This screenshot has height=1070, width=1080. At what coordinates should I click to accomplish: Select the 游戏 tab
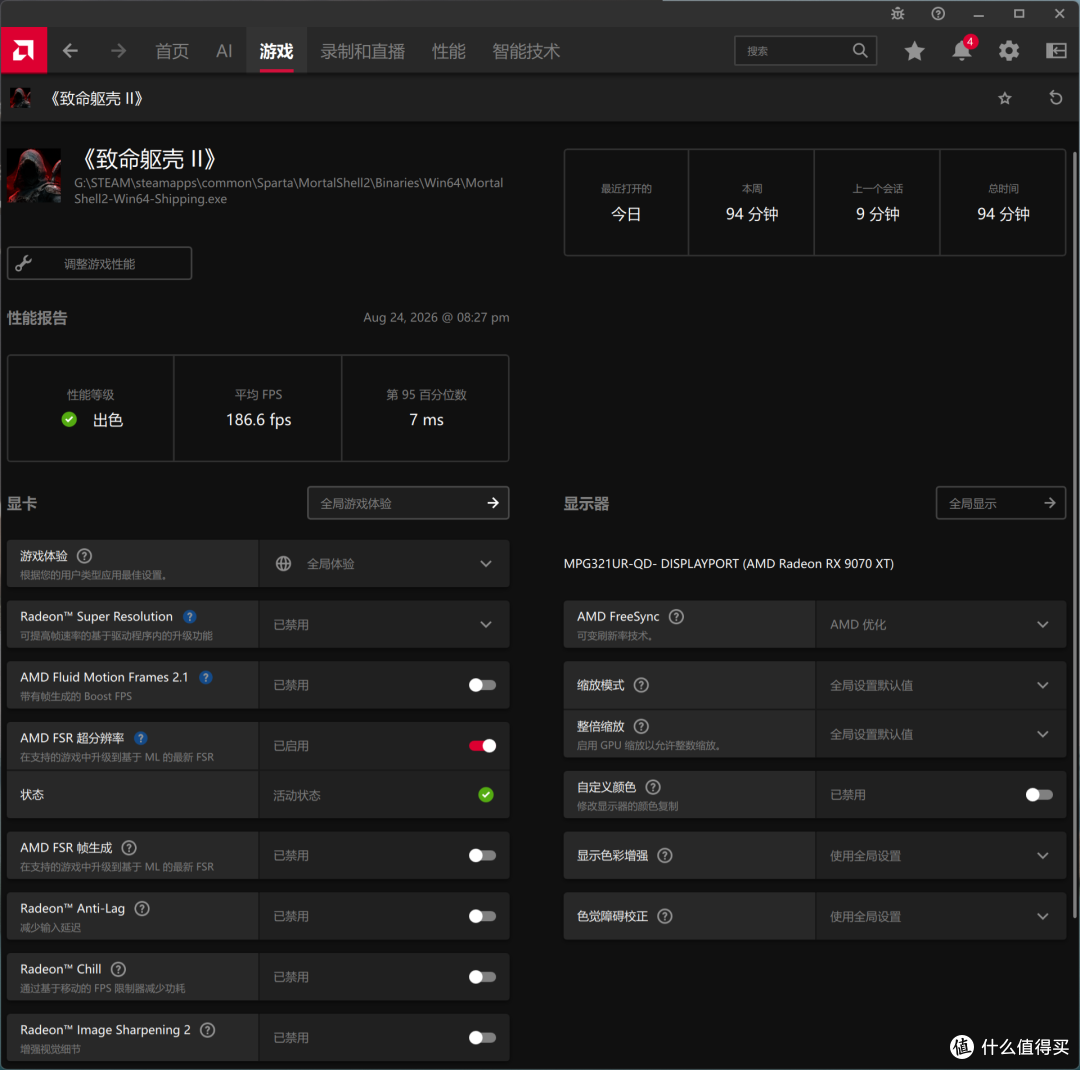point(276,51)
